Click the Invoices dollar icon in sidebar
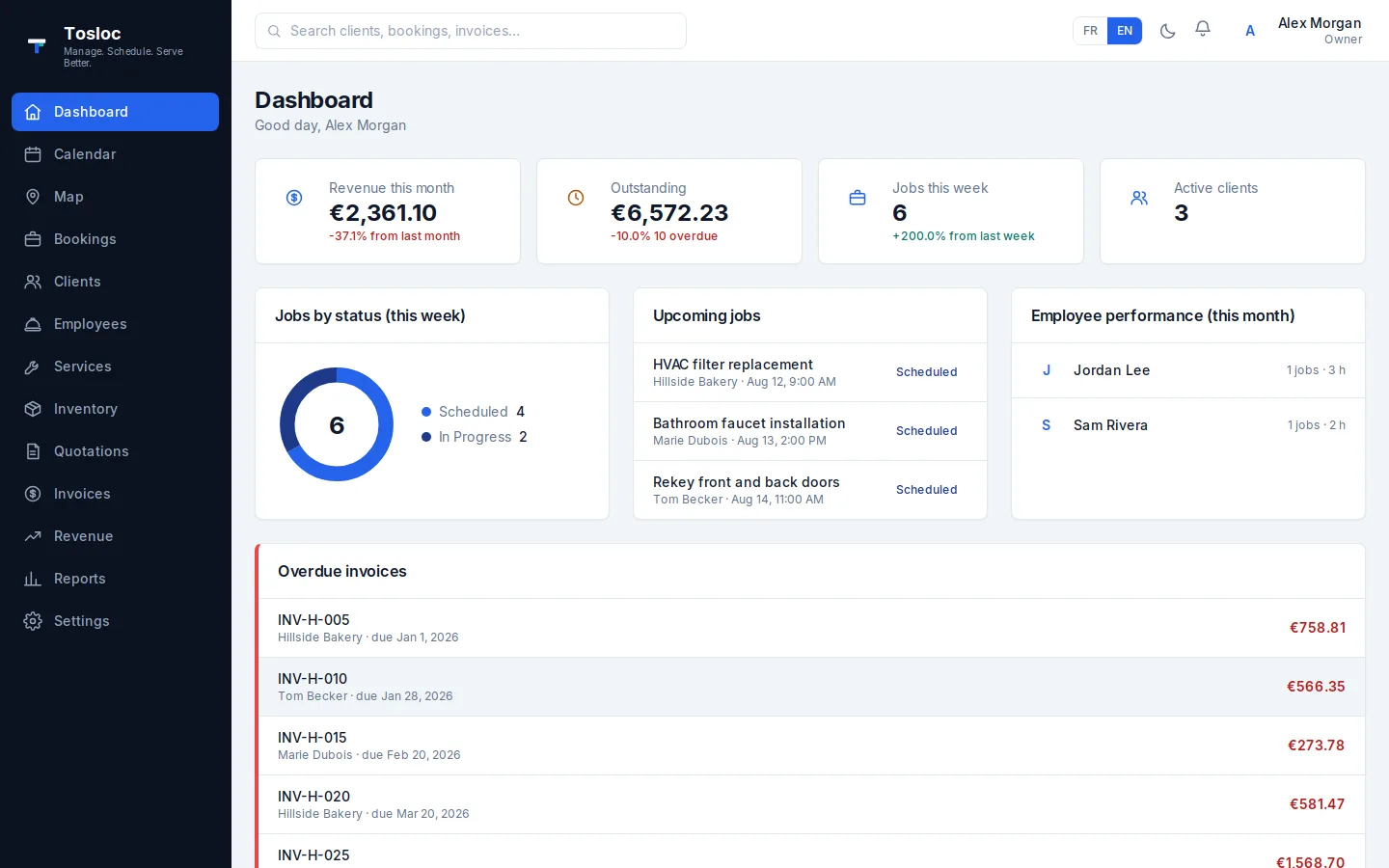Screen dimensions: 1389x868 (33, 494)
